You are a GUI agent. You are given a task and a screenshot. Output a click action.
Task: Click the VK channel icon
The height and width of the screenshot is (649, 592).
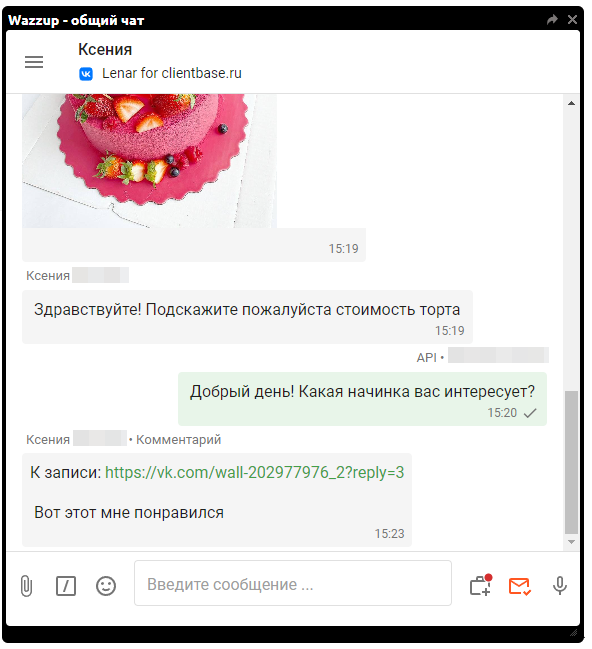86,74
